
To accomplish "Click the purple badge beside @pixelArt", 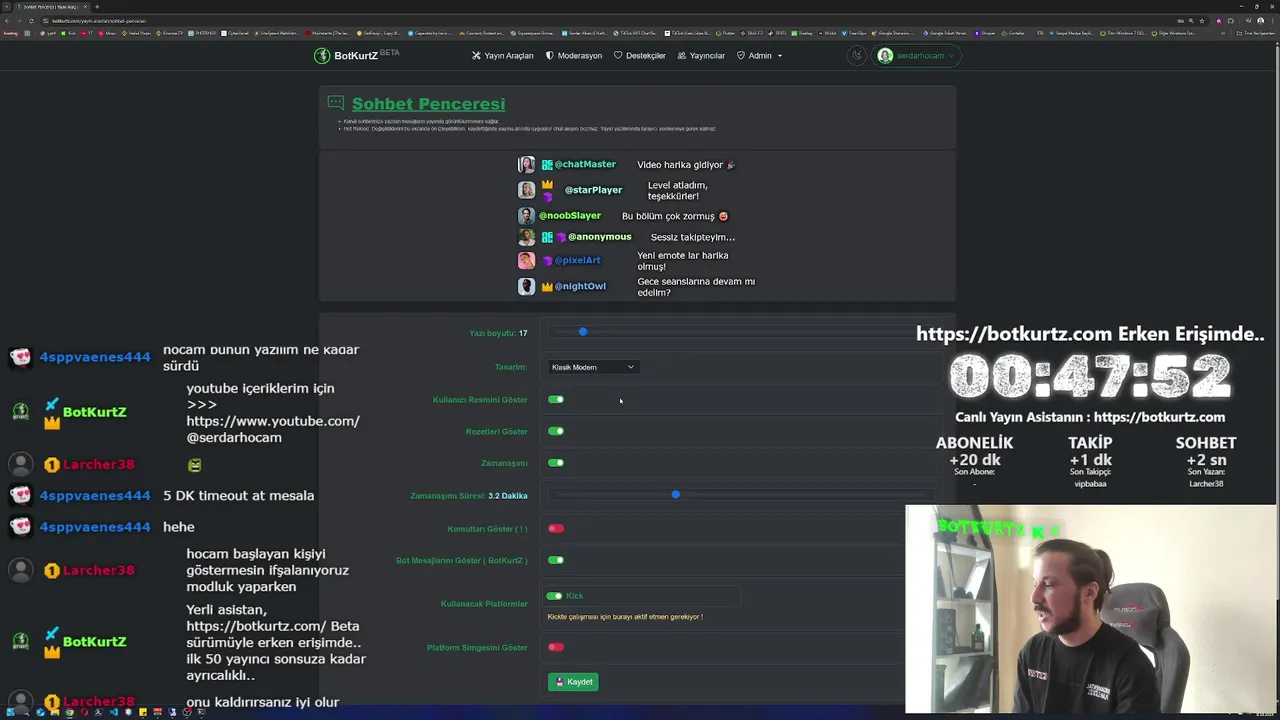I will 547,260.
